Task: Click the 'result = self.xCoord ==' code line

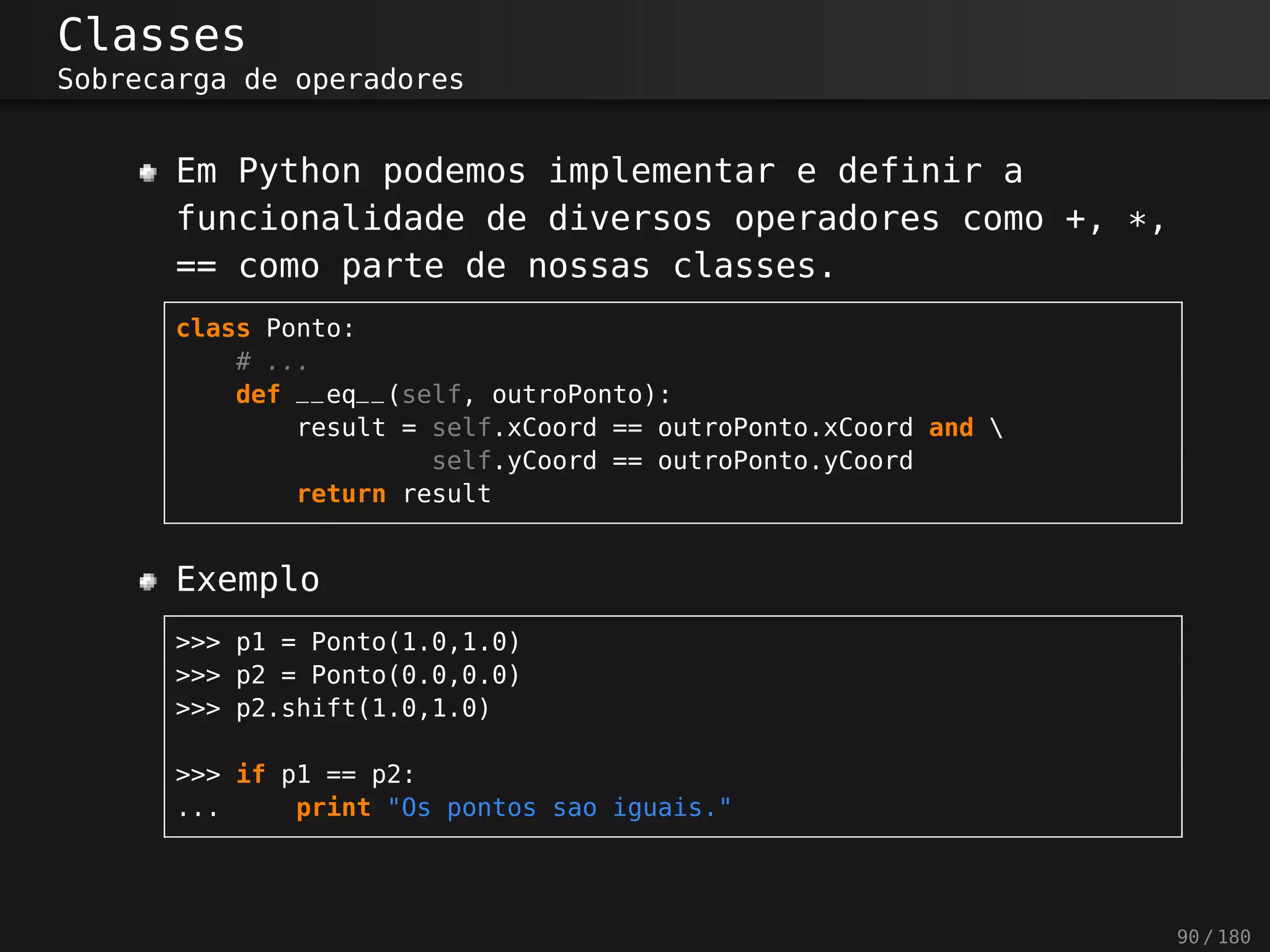Action: pyautogui.click(x=650, y=428)
